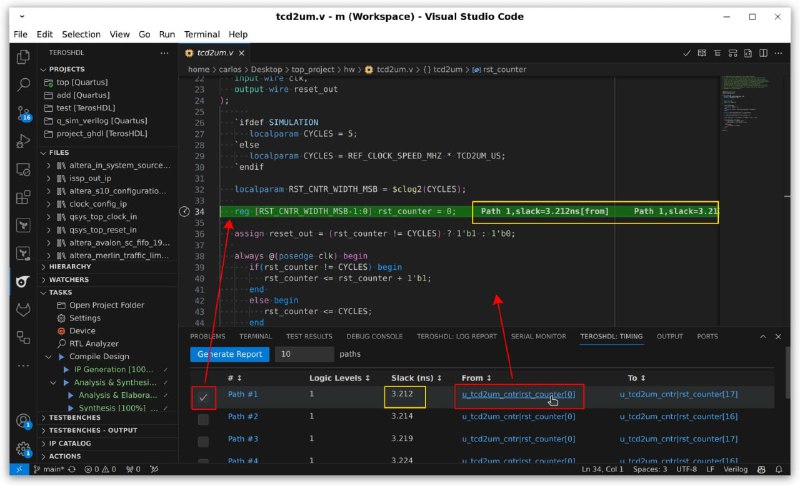Viewport: 800px width, 486px height.
Task: Switch to the PROBLEMS panel tab
Action: [x=207, y=337]
